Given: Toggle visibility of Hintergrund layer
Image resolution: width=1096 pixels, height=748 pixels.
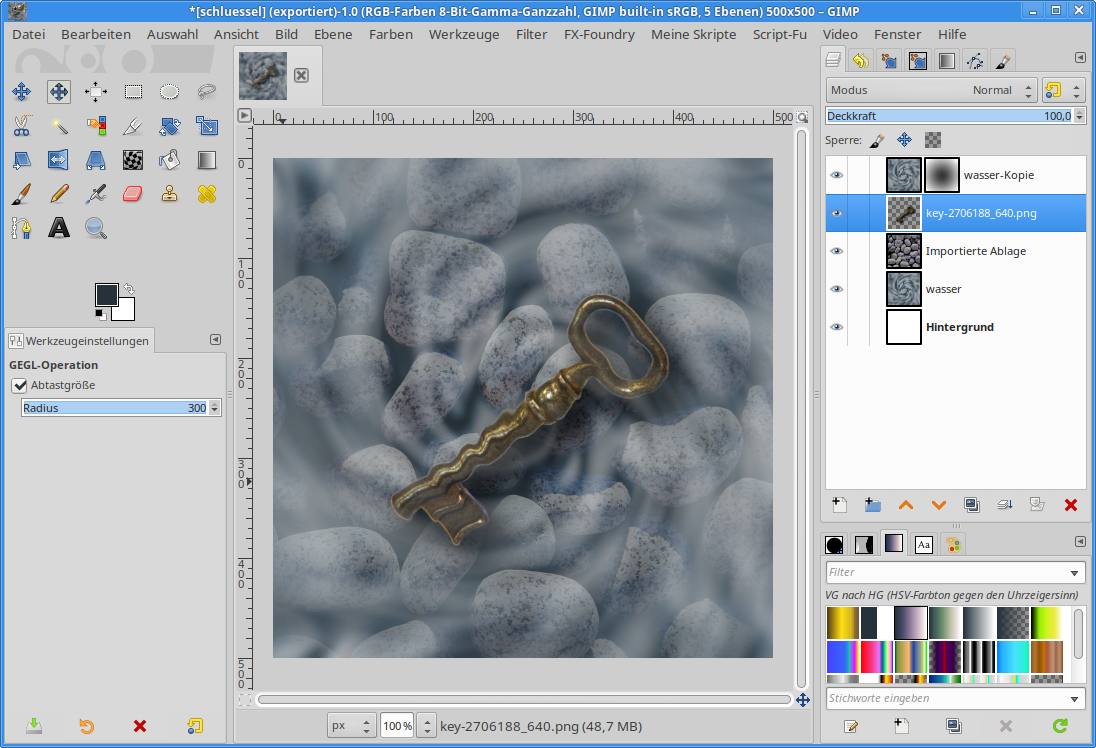Looking at the screenshot, I should click(837, 327).
